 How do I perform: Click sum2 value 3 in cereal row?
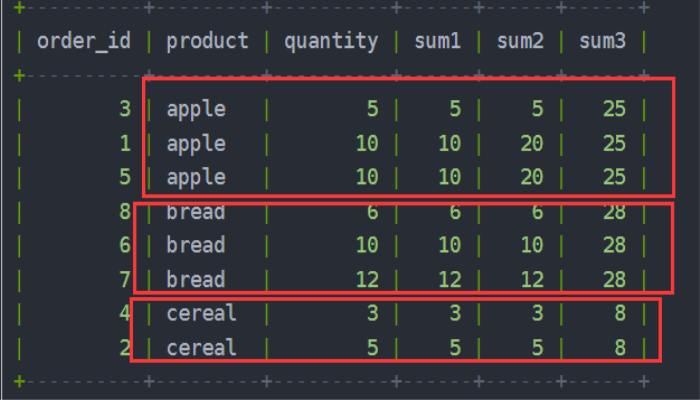(538, 313)
